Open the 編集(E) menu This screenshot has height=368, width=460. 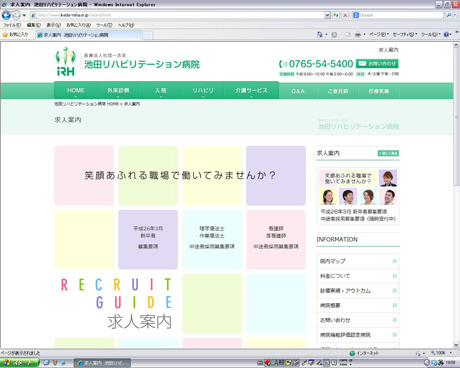(x=34, y=25)
